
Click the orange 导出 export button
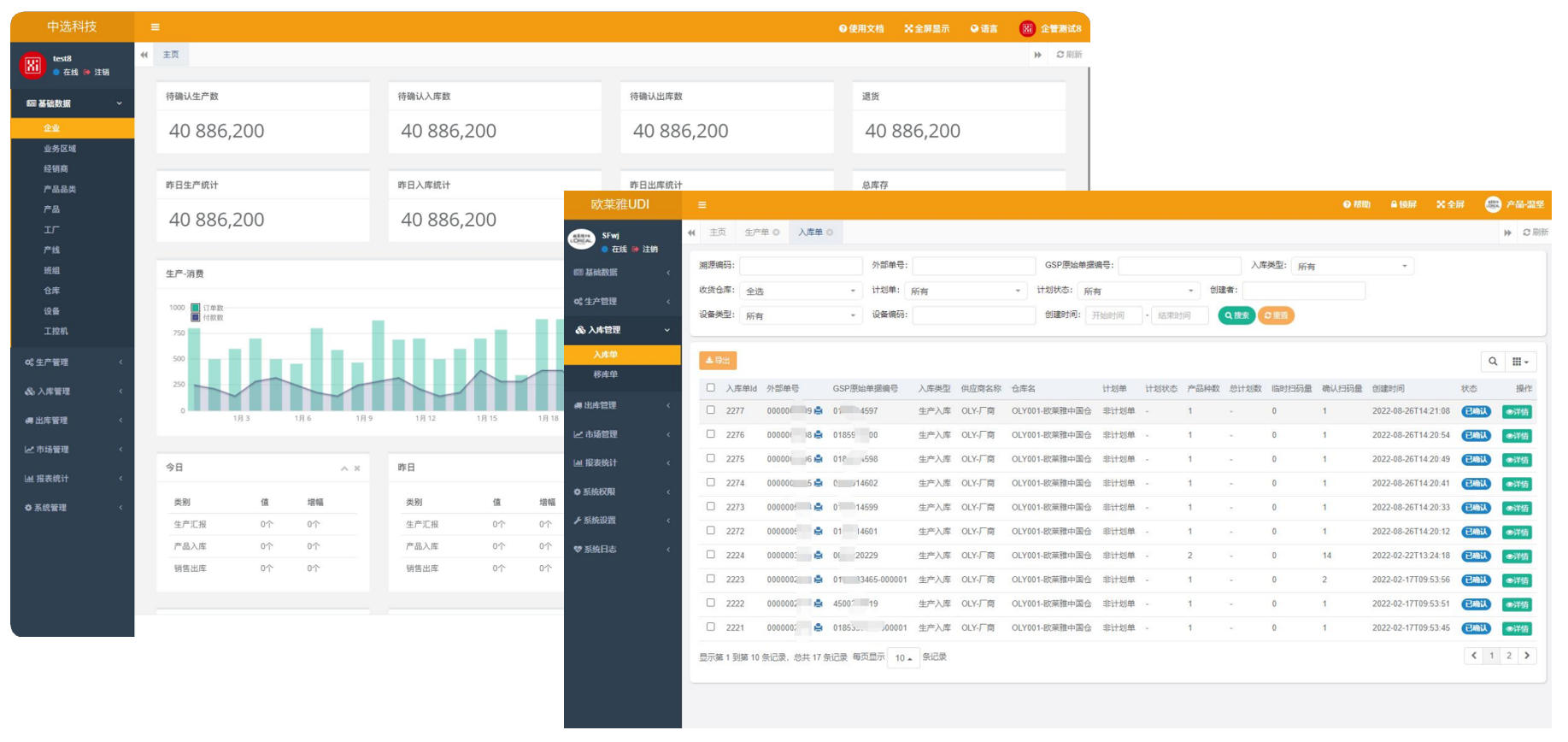click(x=717, y=361)
